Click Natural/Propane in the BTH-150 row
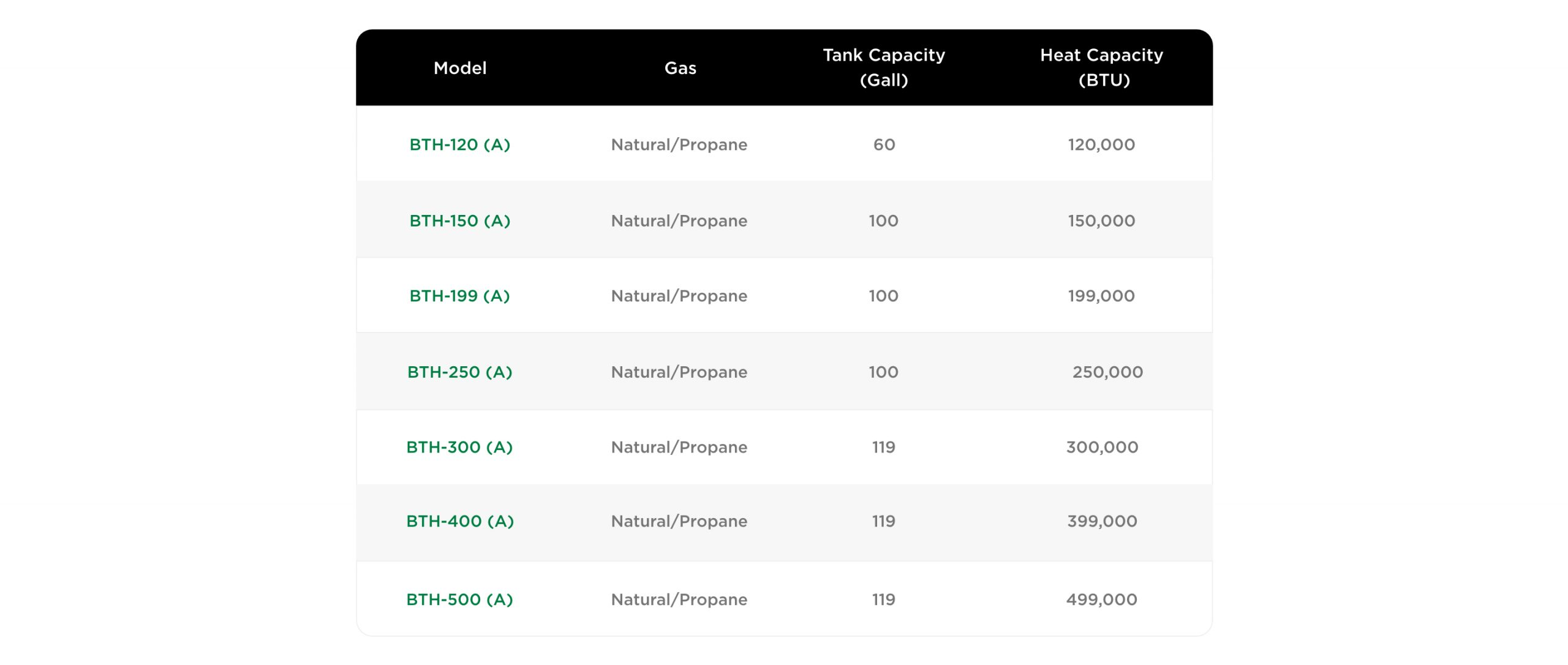The image size is (1568, 665). click(x=679, y=220)
